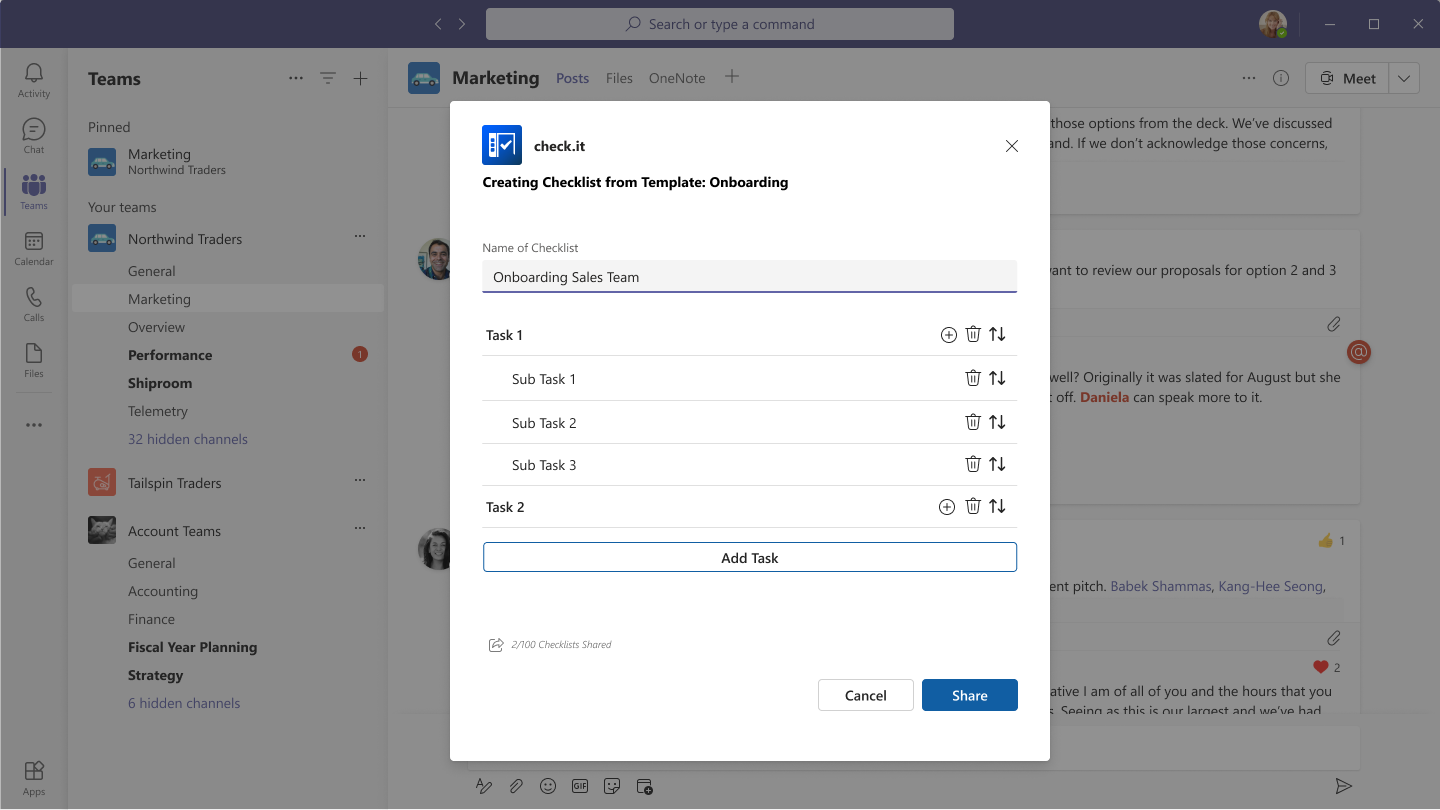Close the check.it dialog

point(1012,146)
